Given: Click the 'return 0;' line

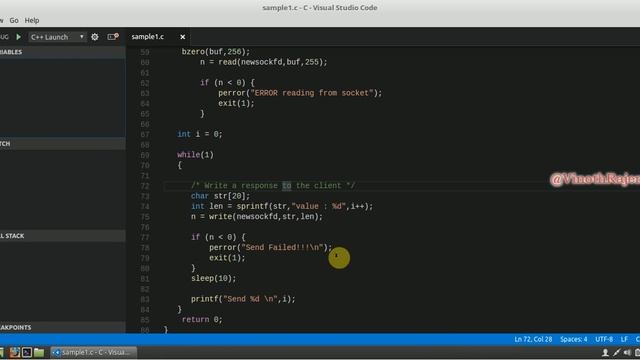Looking at the screenshot, I should (202, 320).
